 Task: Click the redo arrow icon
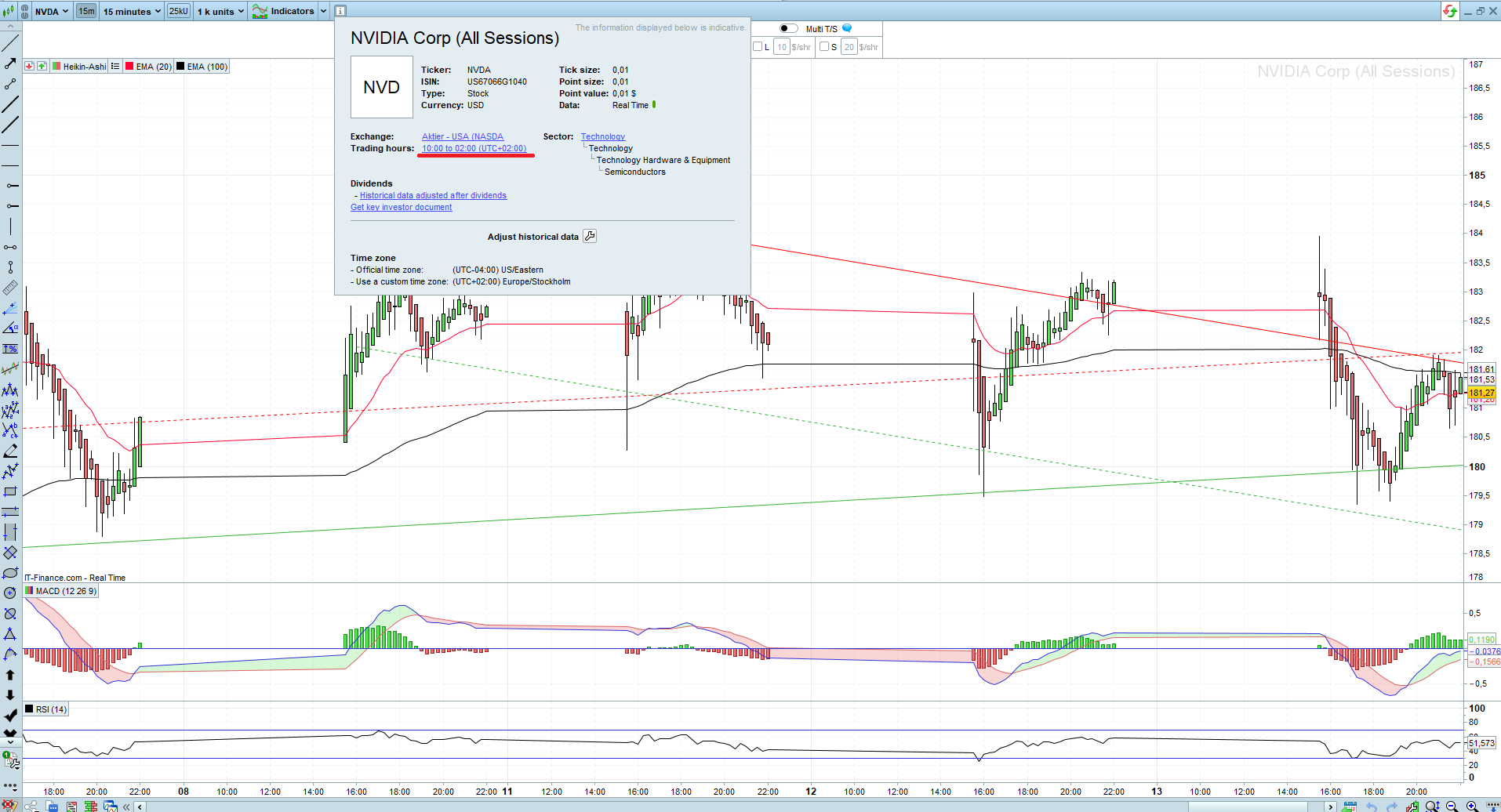coord(1392,806)
